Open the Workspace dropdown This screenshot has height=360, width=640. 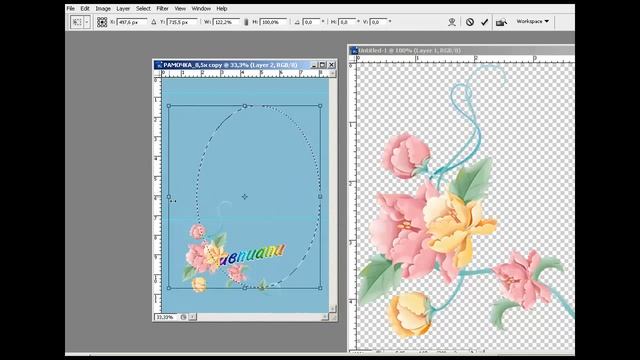click(533, 21)
